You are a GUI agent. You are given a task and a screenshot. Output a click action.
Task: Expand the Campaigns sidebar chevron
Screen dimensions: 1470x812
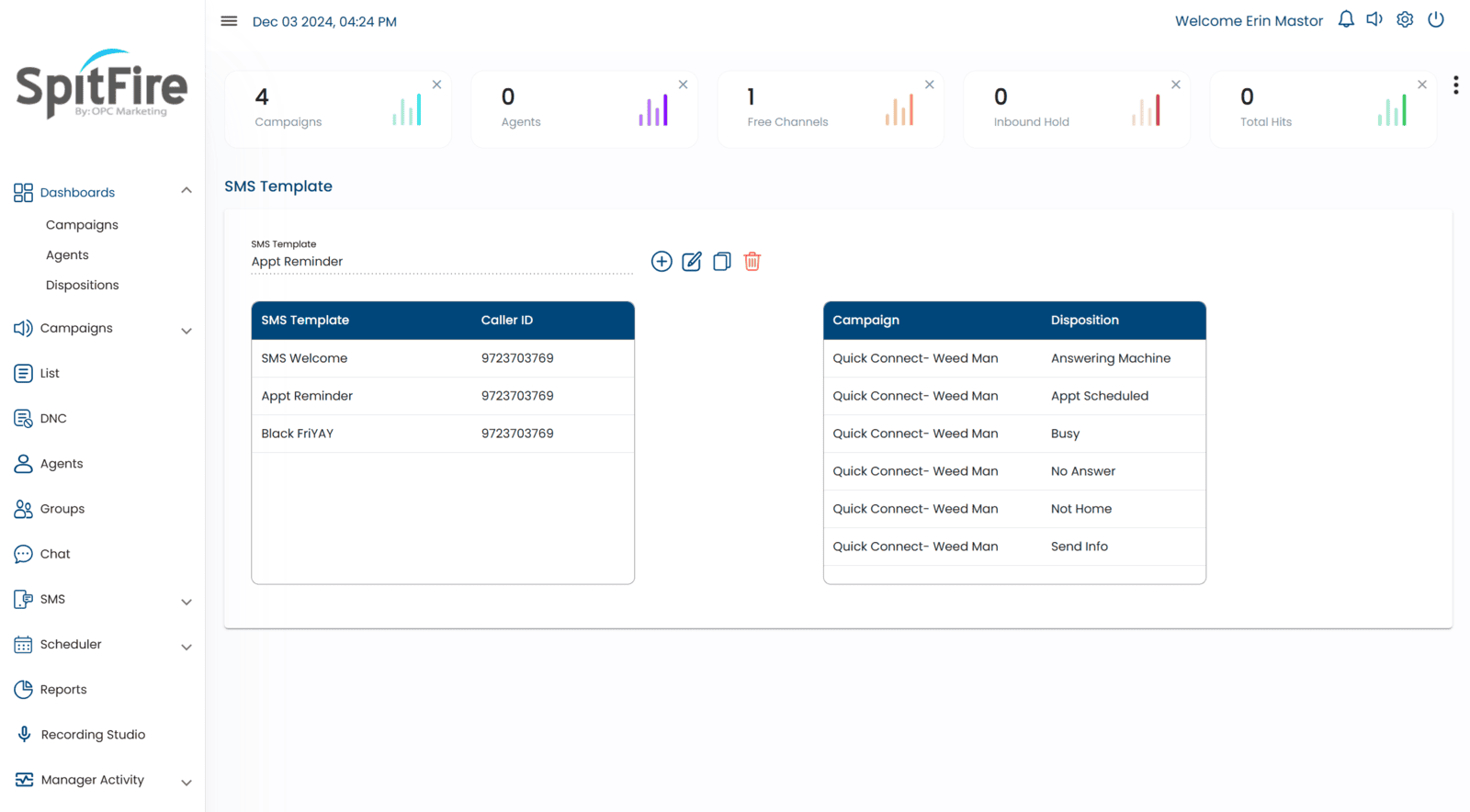coord(187,331)
